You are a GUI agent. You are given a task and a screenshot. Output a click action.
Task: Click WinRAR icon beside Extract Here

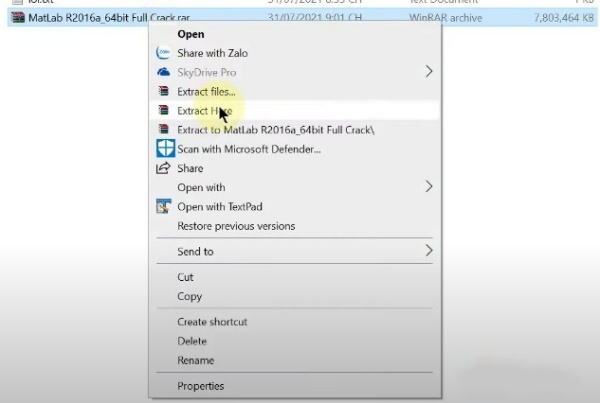(163, 110)
